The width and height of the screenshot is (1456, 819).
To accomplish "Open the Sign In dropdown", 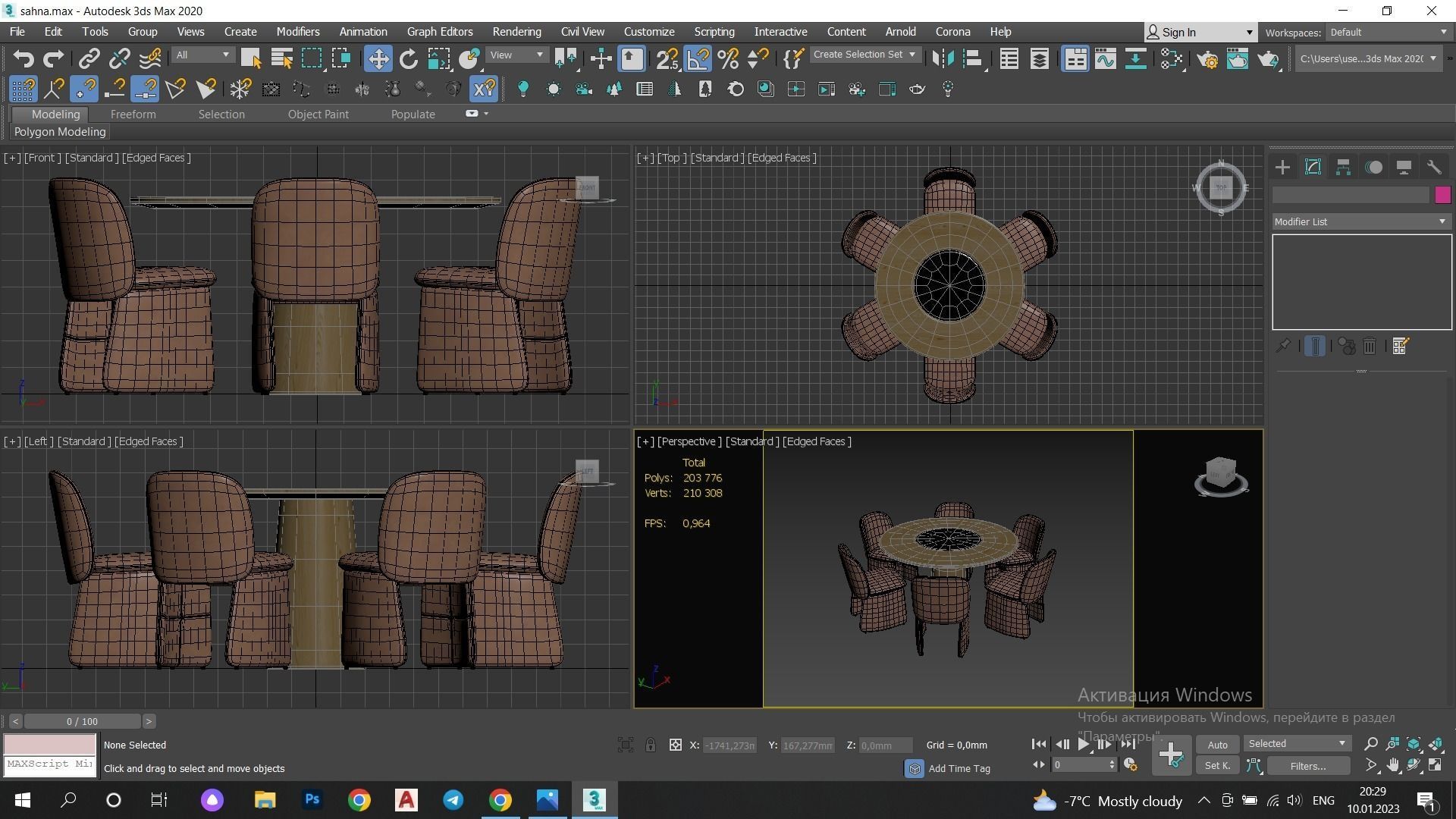I will point(1200,33).
